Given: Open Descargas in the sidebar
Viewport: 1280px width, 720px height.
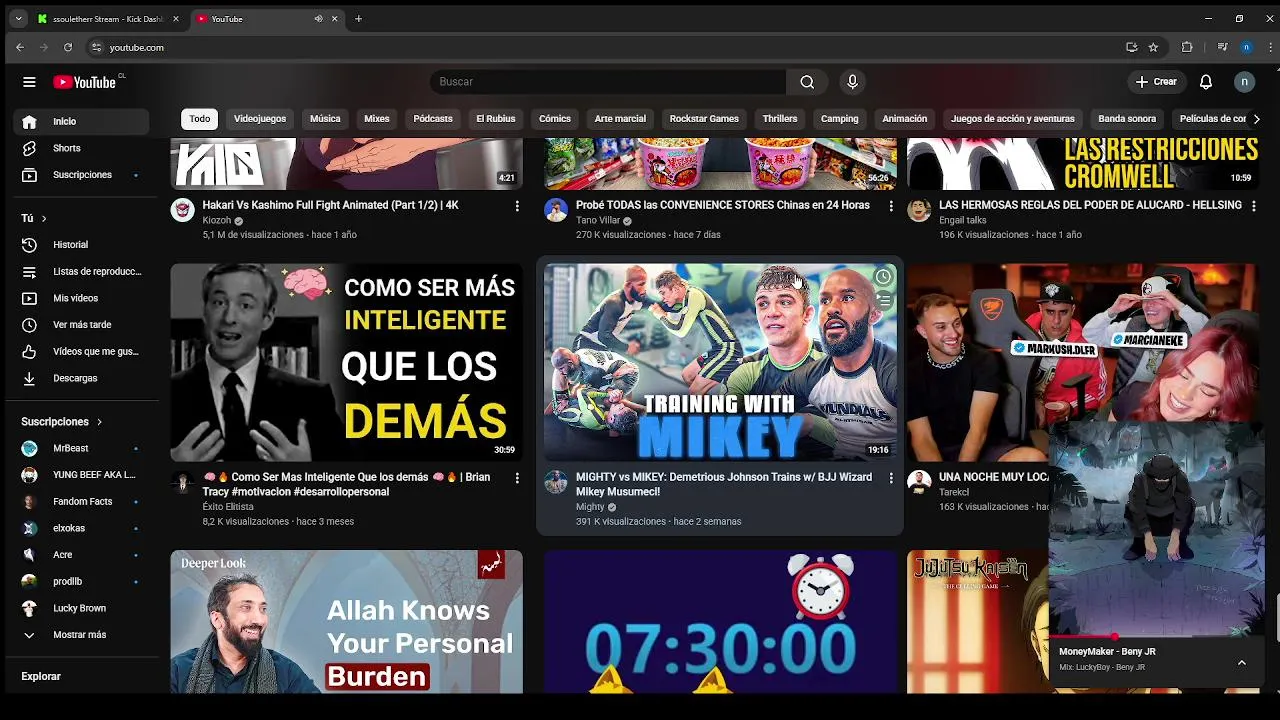Looking at the screenshot, I should click(x=80, y=379).
